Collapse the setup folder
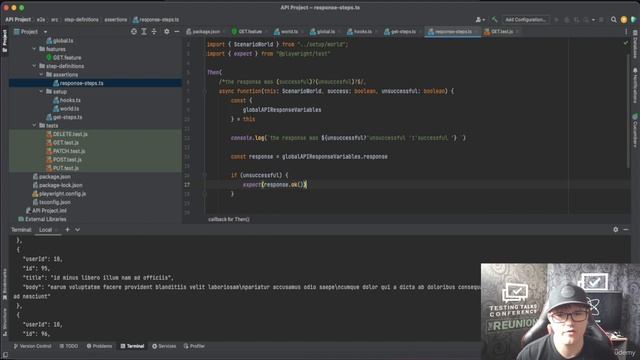Image resolution: width=640 pixels, height=360 pixels. click(x=41, y=91)
